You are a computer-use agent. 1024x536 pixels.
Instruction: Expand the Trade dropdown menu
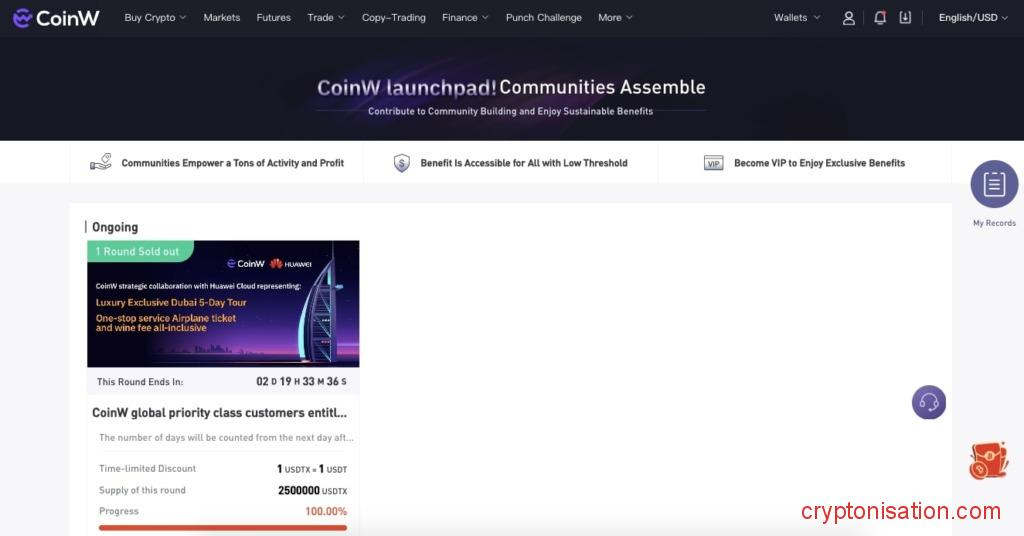coord(325,18)
